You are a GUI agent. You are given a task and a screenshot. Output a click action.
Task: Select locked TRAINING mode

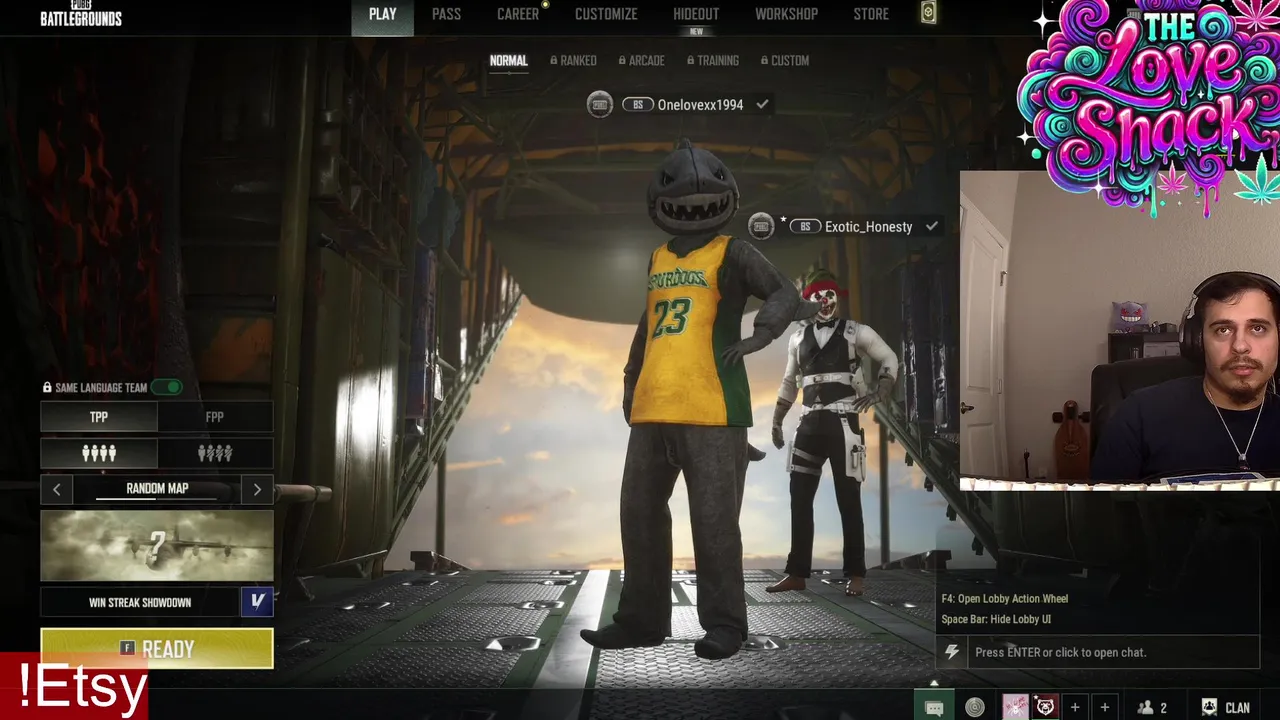(713, 60)
